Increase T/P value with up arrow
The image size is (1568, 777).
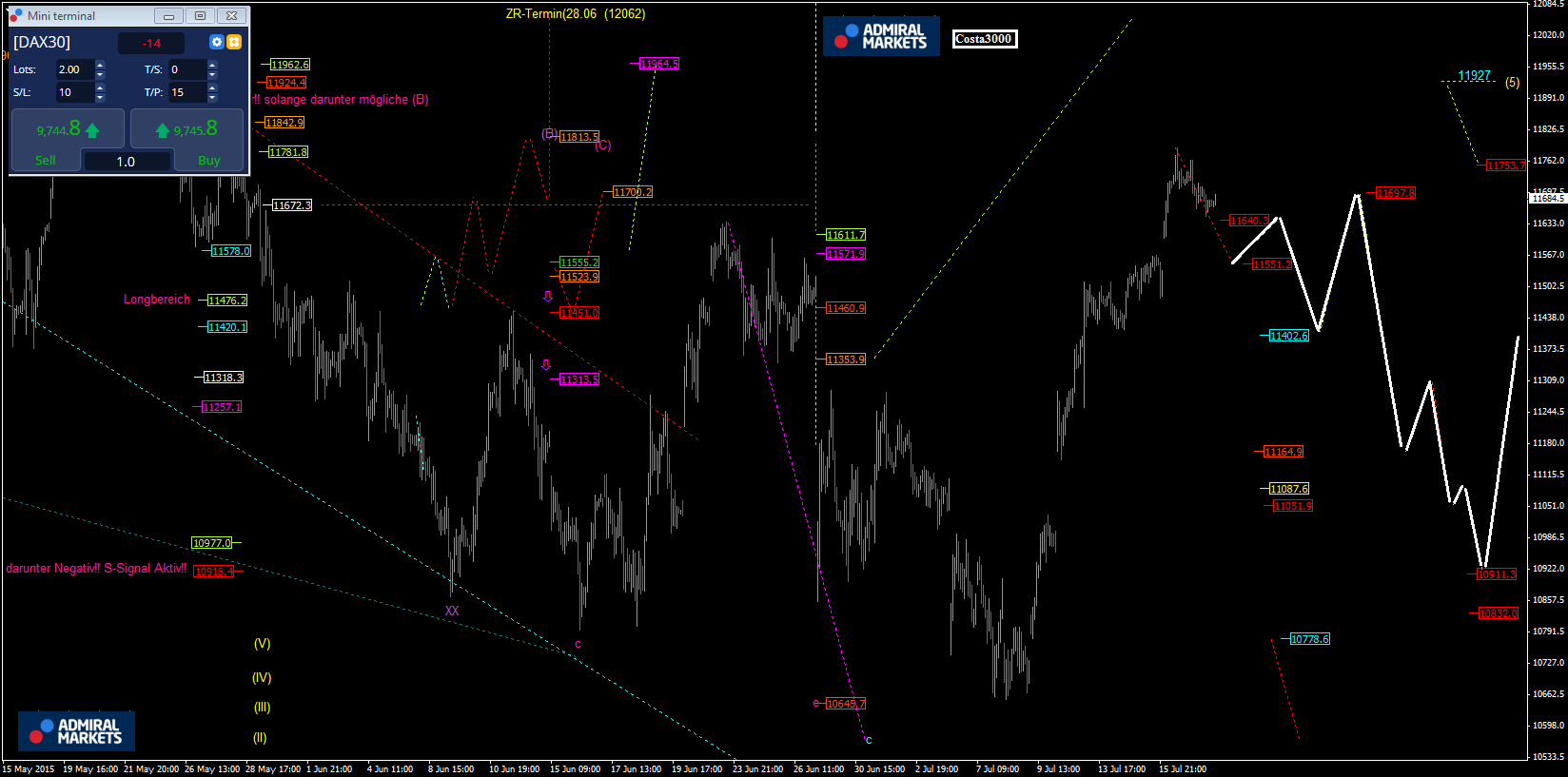212,87
